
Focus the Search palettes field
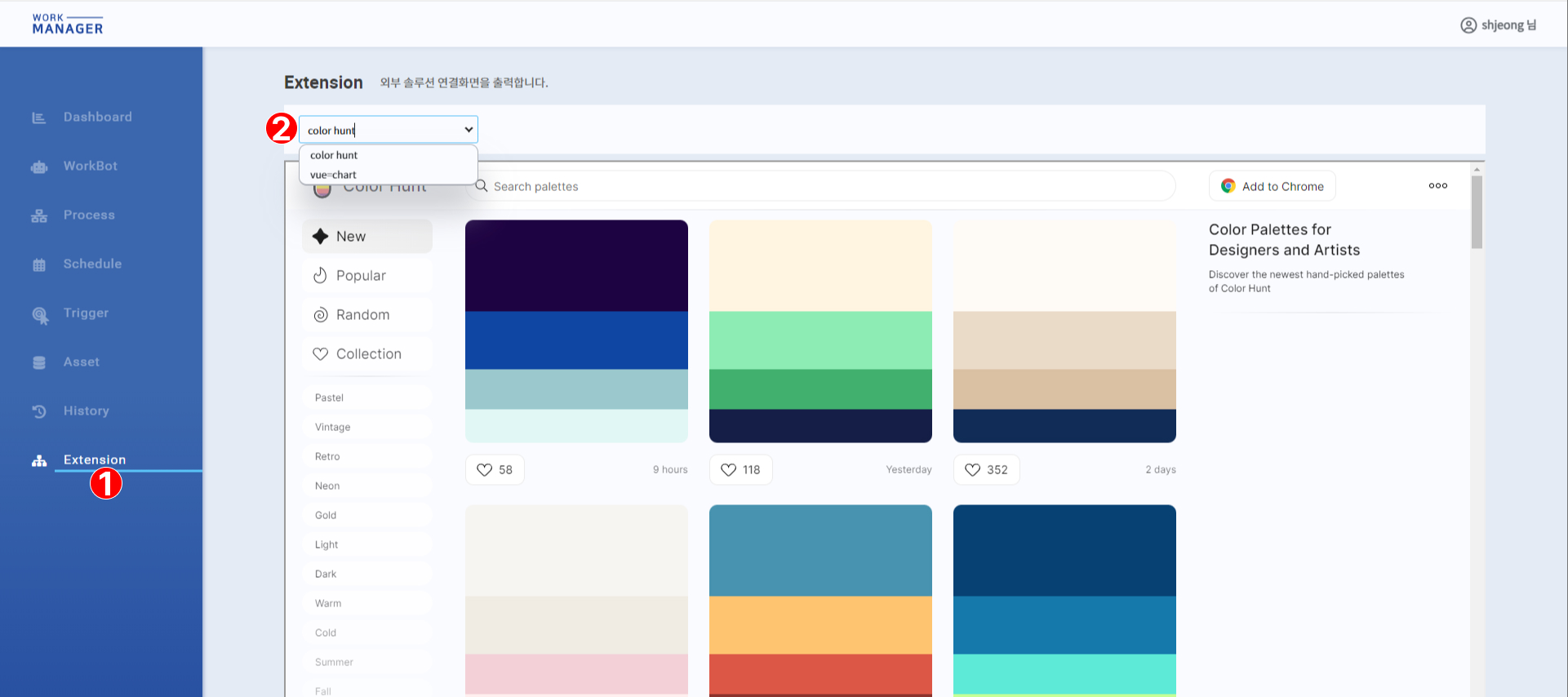[820, 186]
